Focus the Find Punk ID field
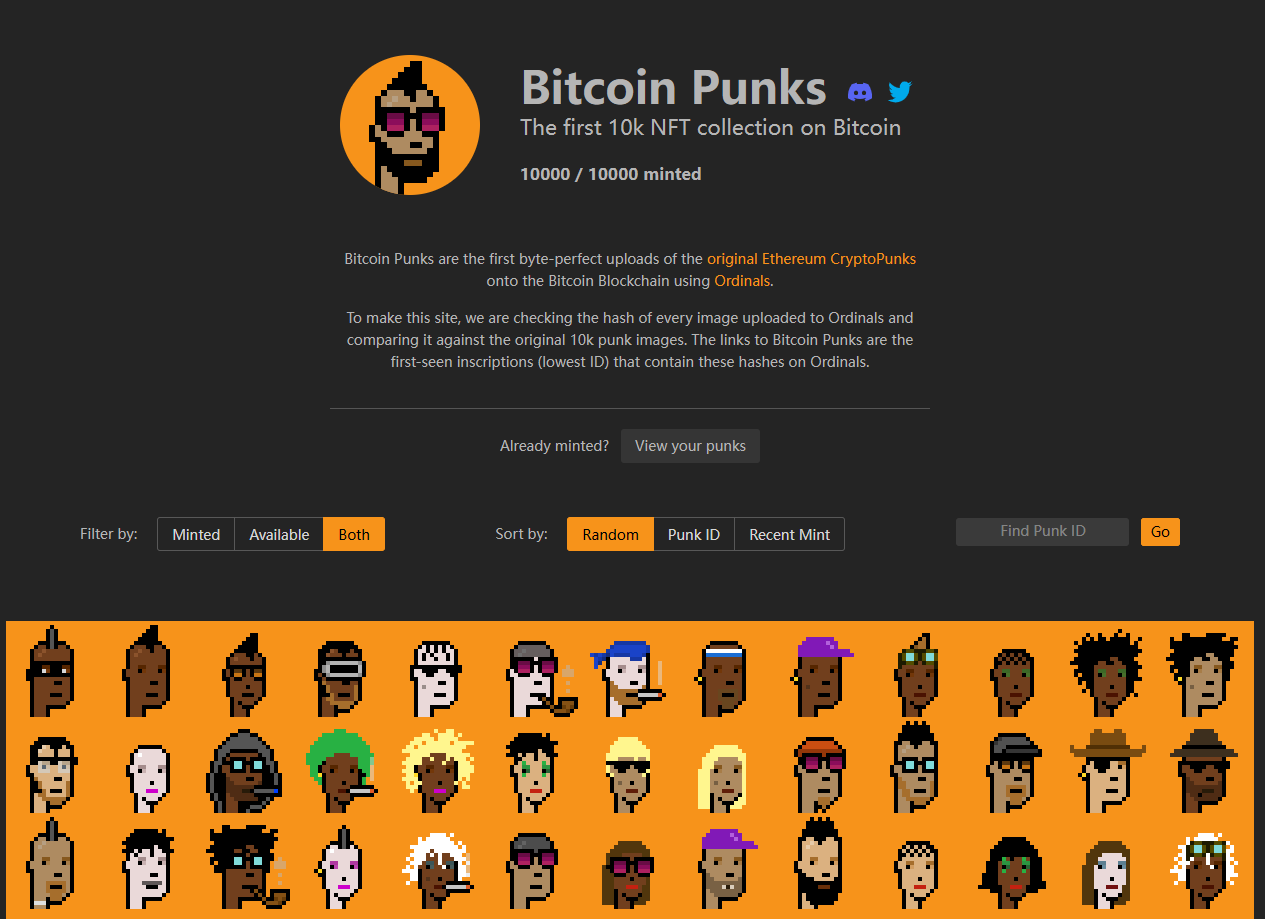1265x919 pixels. (1042, 531)
